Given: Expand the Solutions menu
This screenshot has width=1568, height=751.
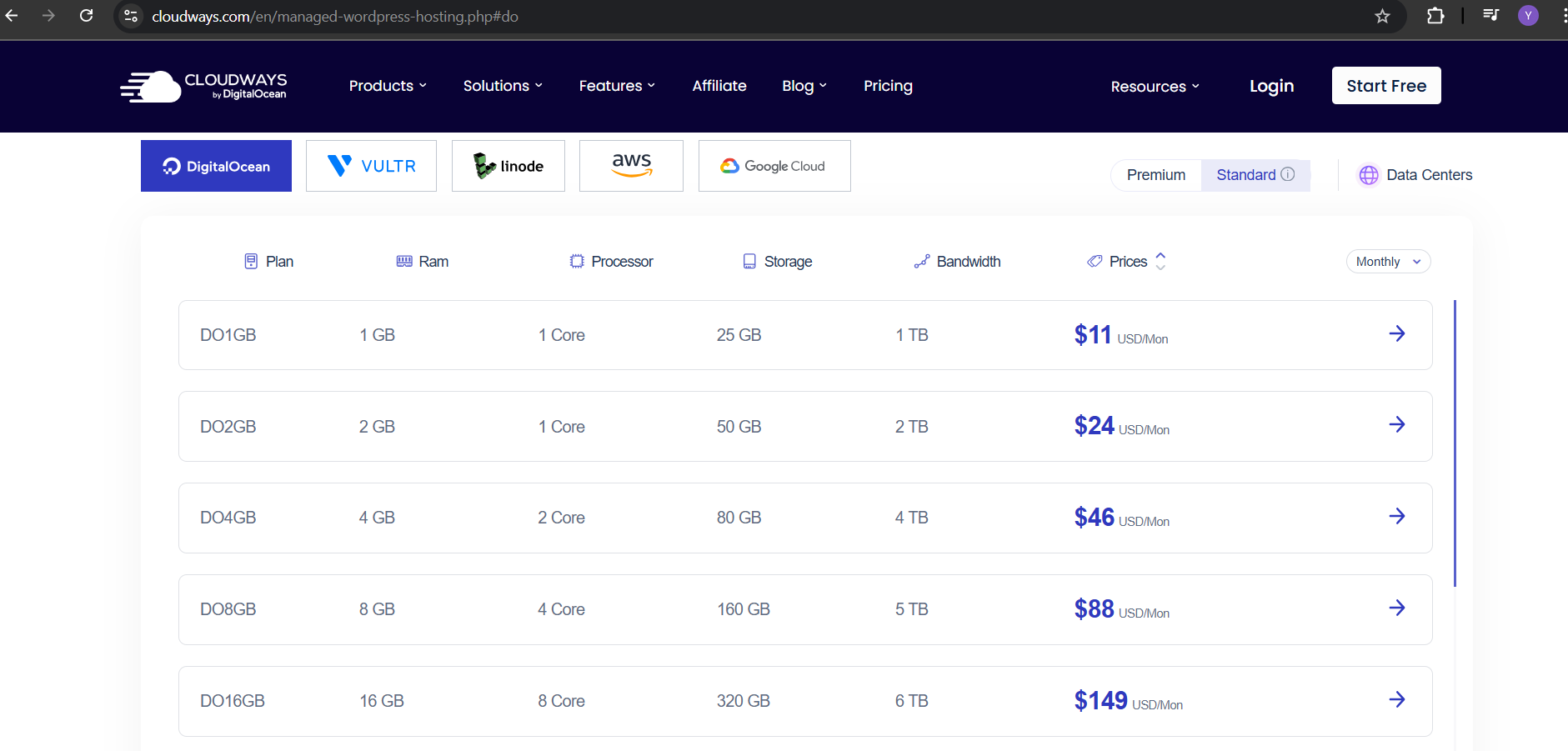Looking at the screenshot, I should click(x=503, y=86).
